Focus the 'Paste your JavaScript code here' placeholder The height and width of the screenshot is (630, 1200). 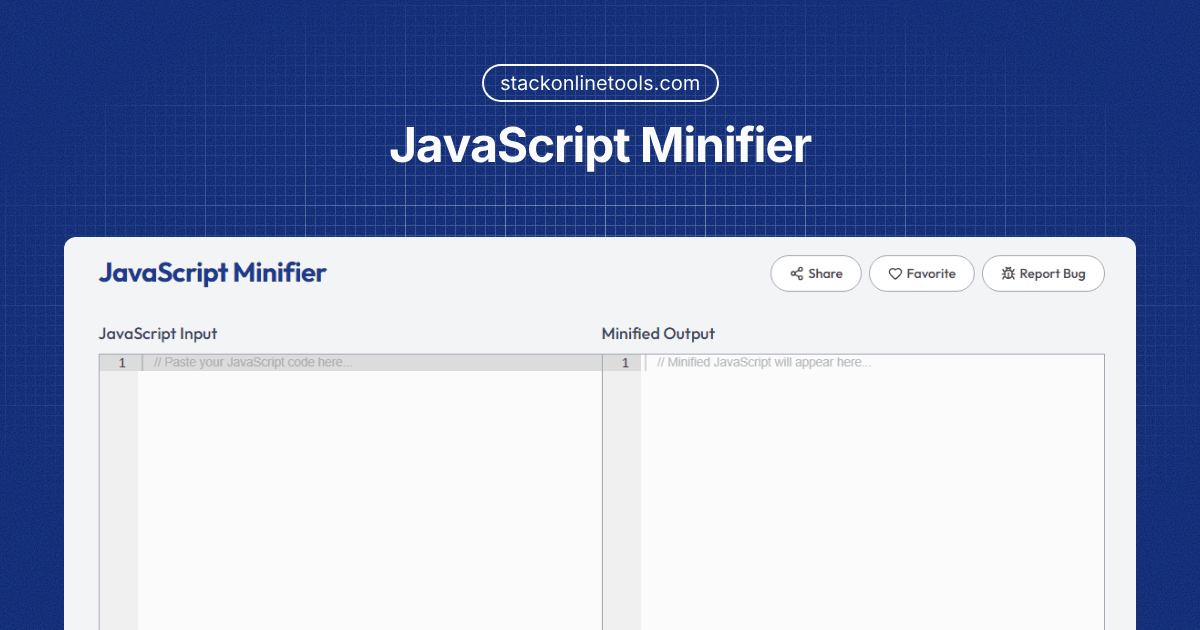pos(253,363)
